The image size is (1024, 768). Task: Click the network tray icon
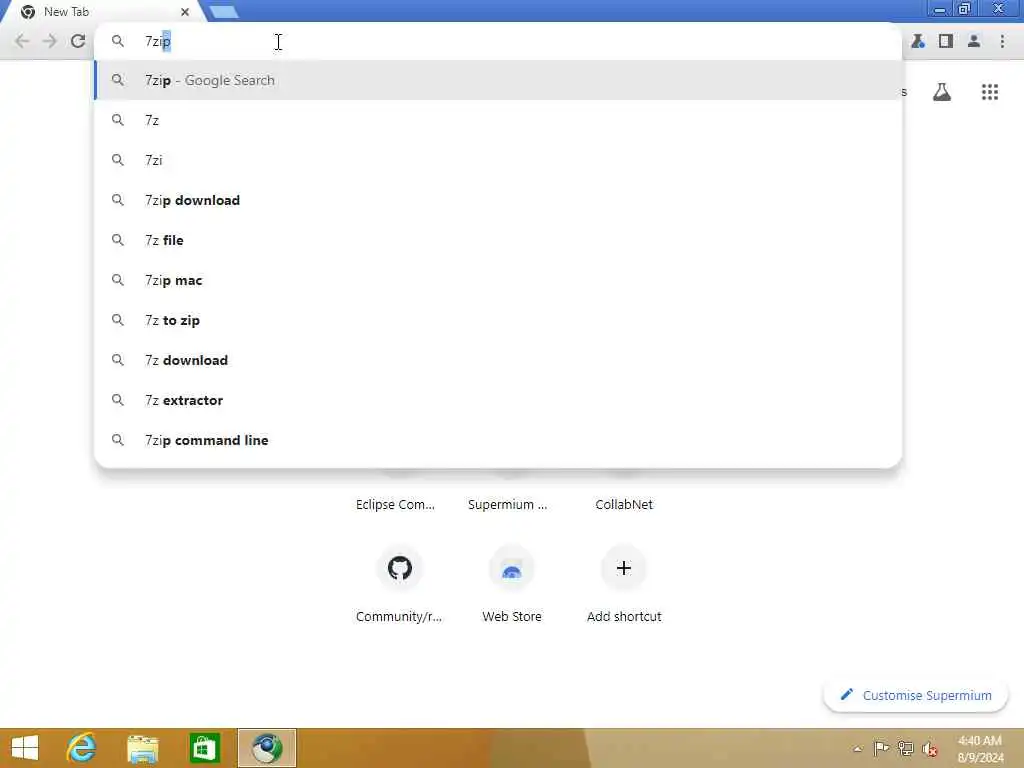coord(905,748)
